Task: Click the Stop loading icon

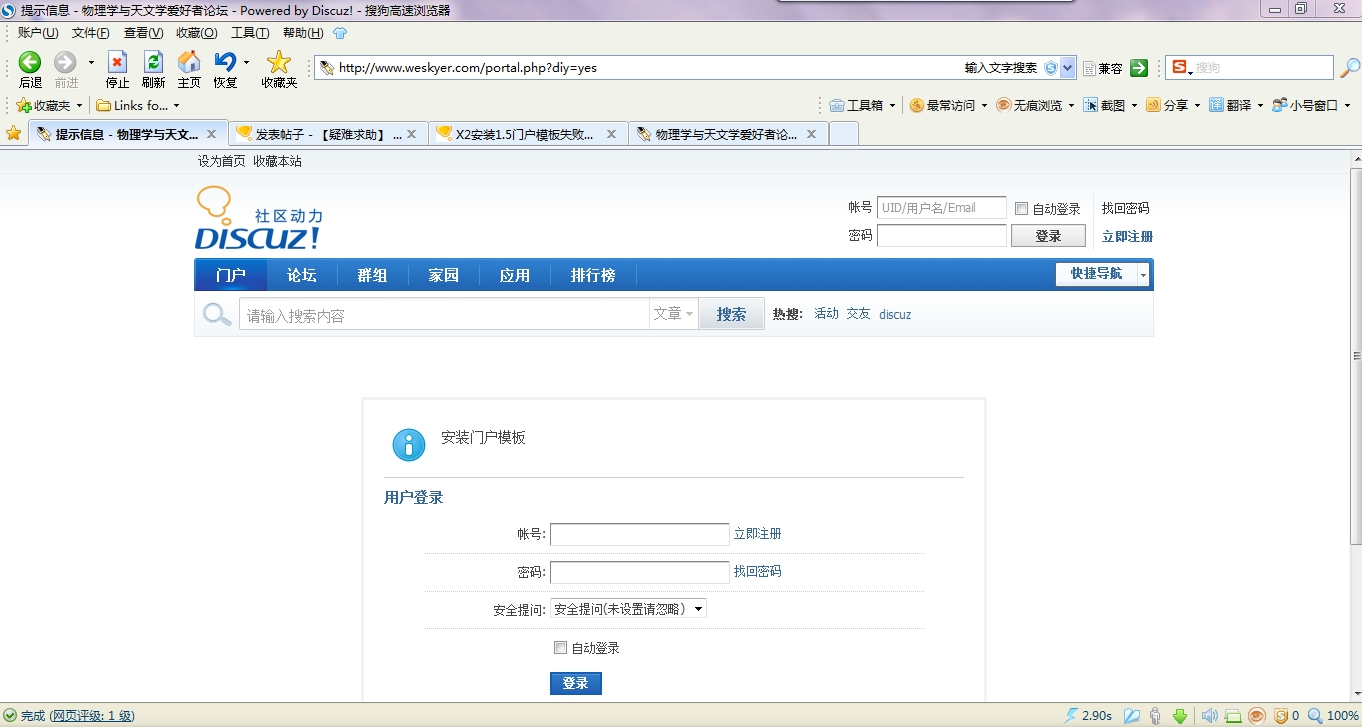Action: tap(118, 62)
